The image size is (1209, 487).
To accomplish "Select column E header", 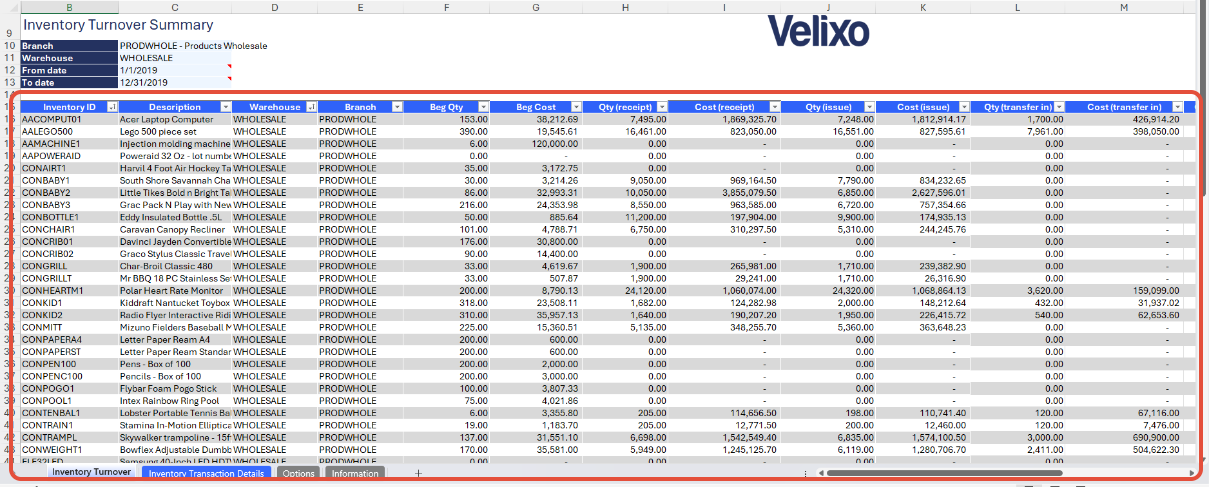I will (x=362, y=7).
